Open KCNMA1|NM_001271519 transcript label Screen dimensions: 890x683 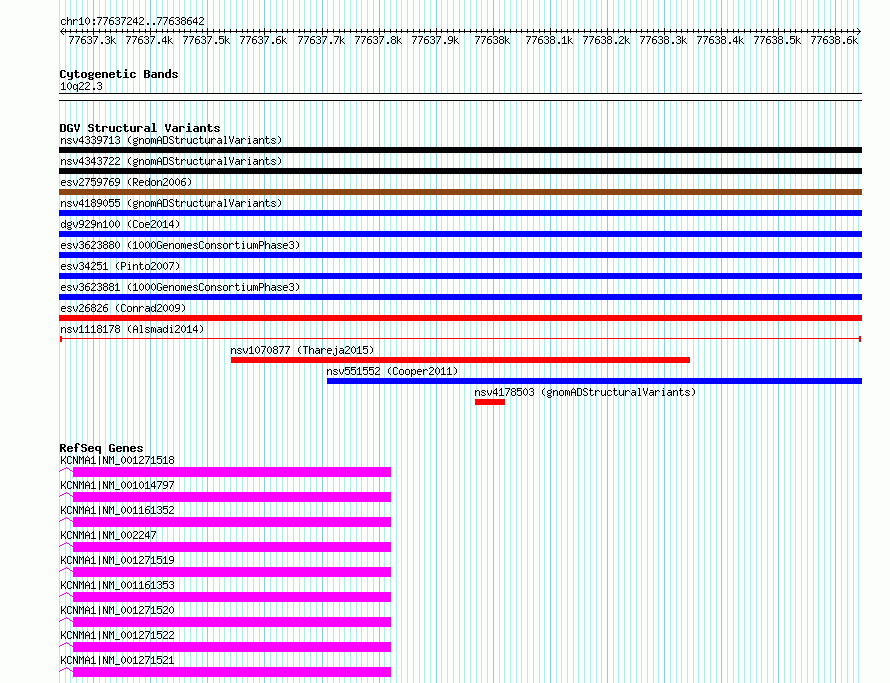(117, 560)
